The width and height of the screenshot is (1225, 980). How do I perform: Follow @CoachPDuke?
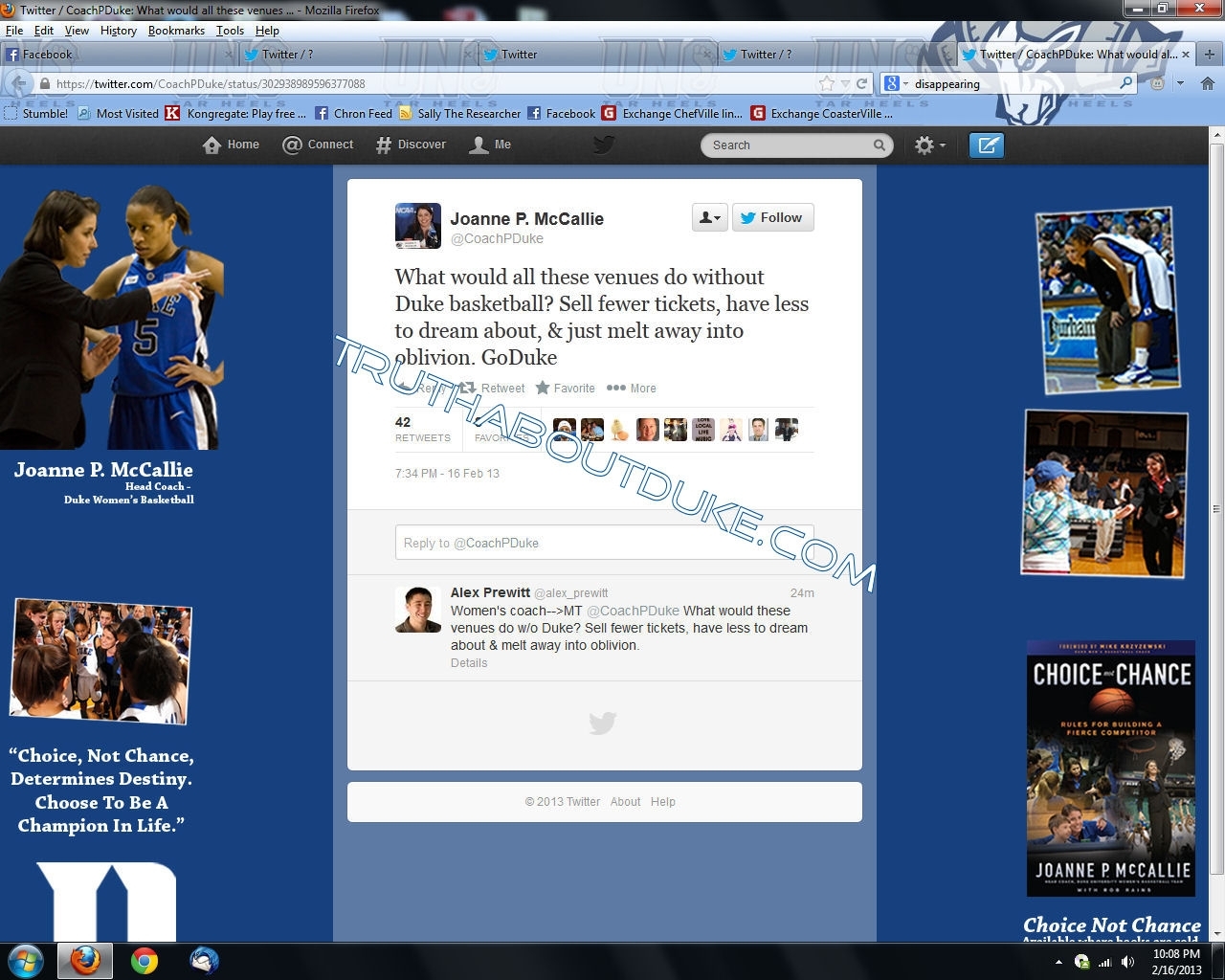(773, 217)
